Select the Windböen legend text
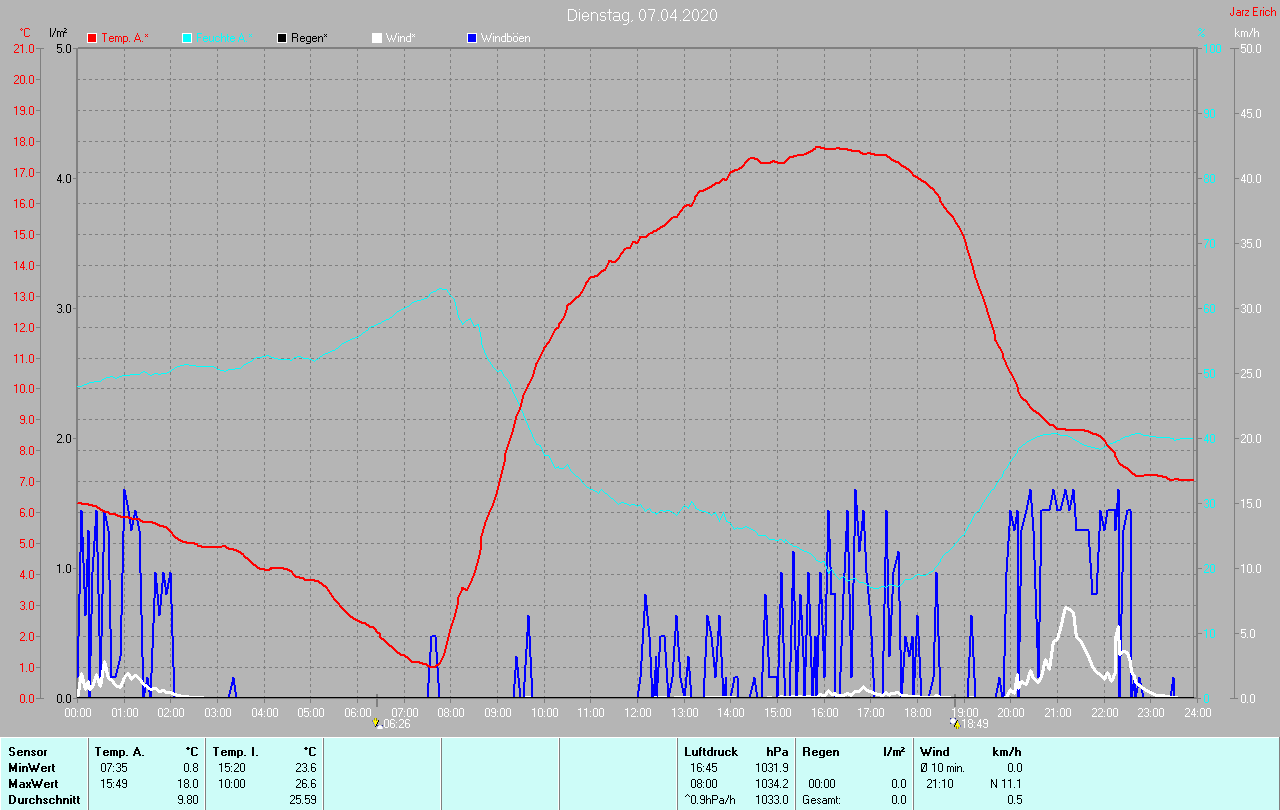1280x810 pixels. pyautogui.click(x=505, y=38)
